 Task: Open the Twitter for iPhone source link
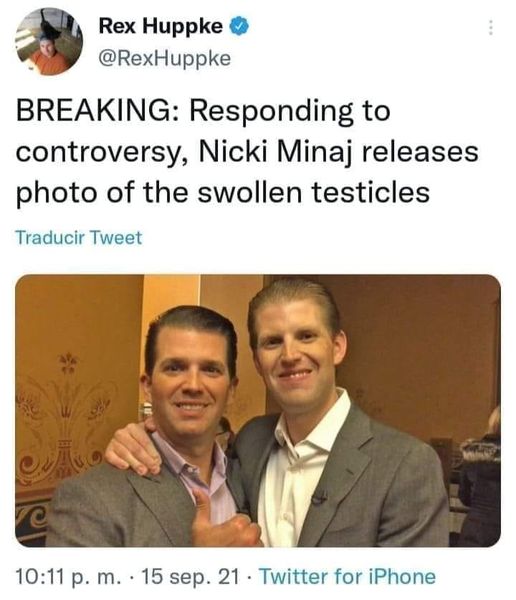[347, 576]
